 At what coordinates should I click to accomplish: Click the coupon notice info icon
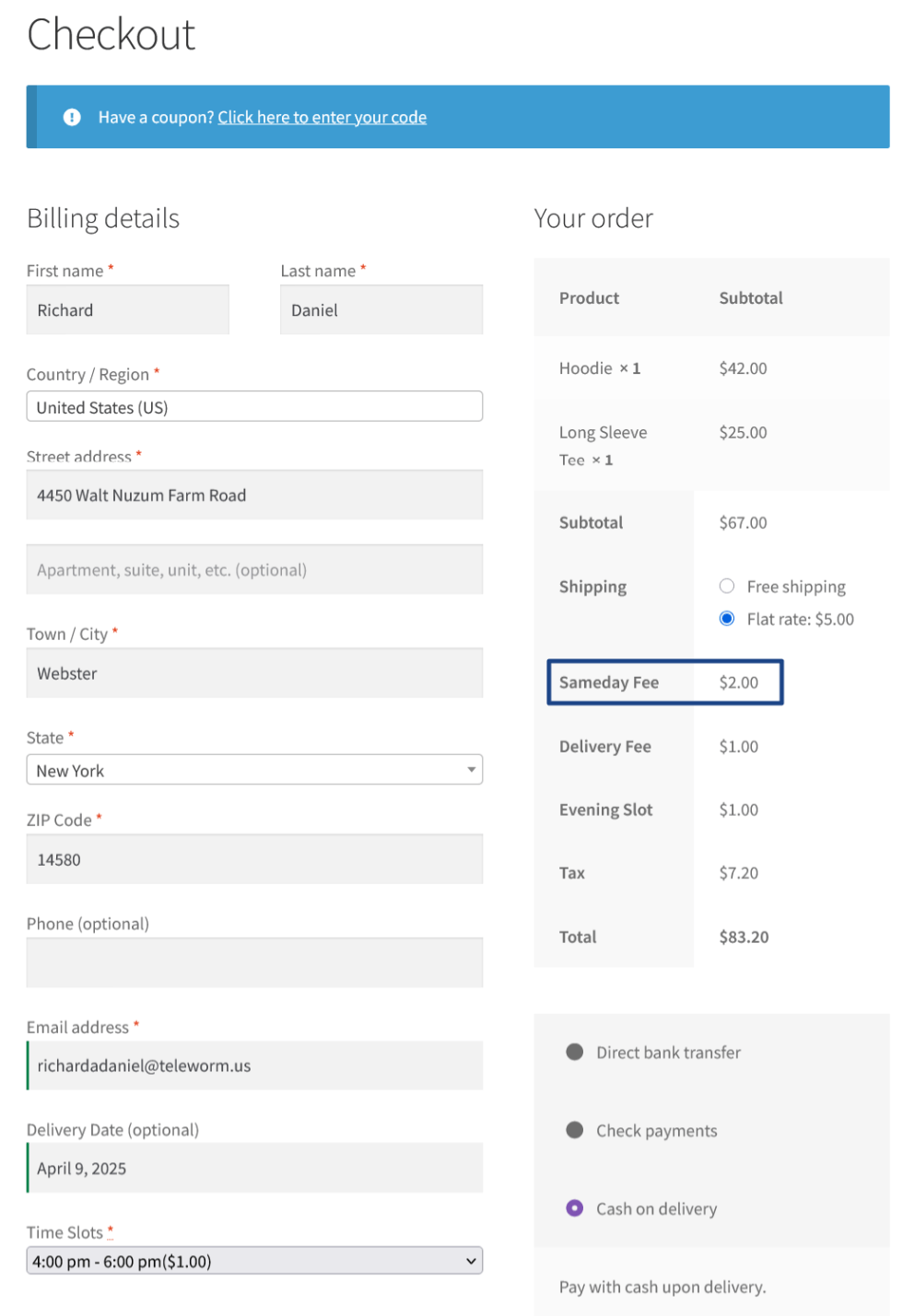click(x=72, y=117)
